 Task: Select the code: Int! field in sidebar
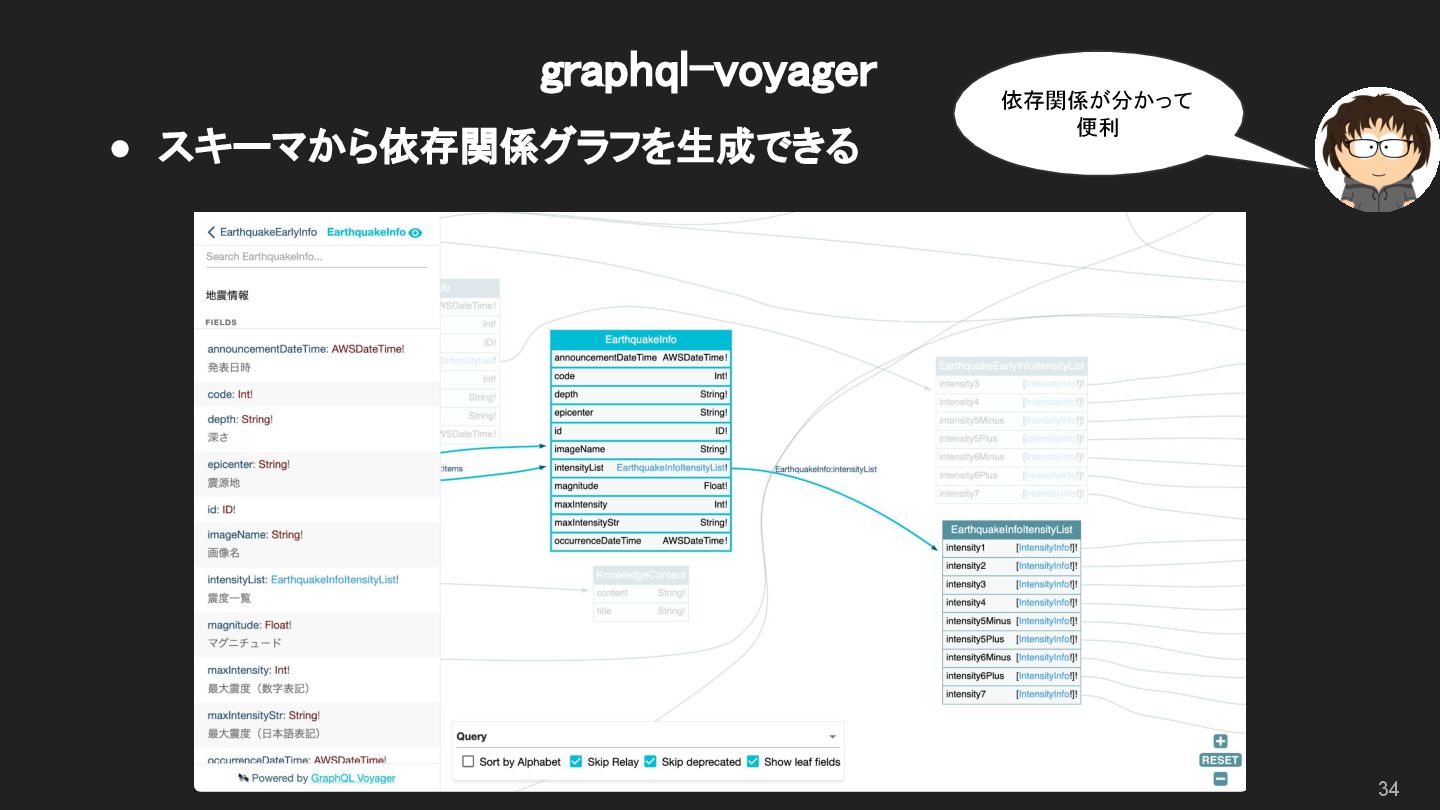[316, 394]
